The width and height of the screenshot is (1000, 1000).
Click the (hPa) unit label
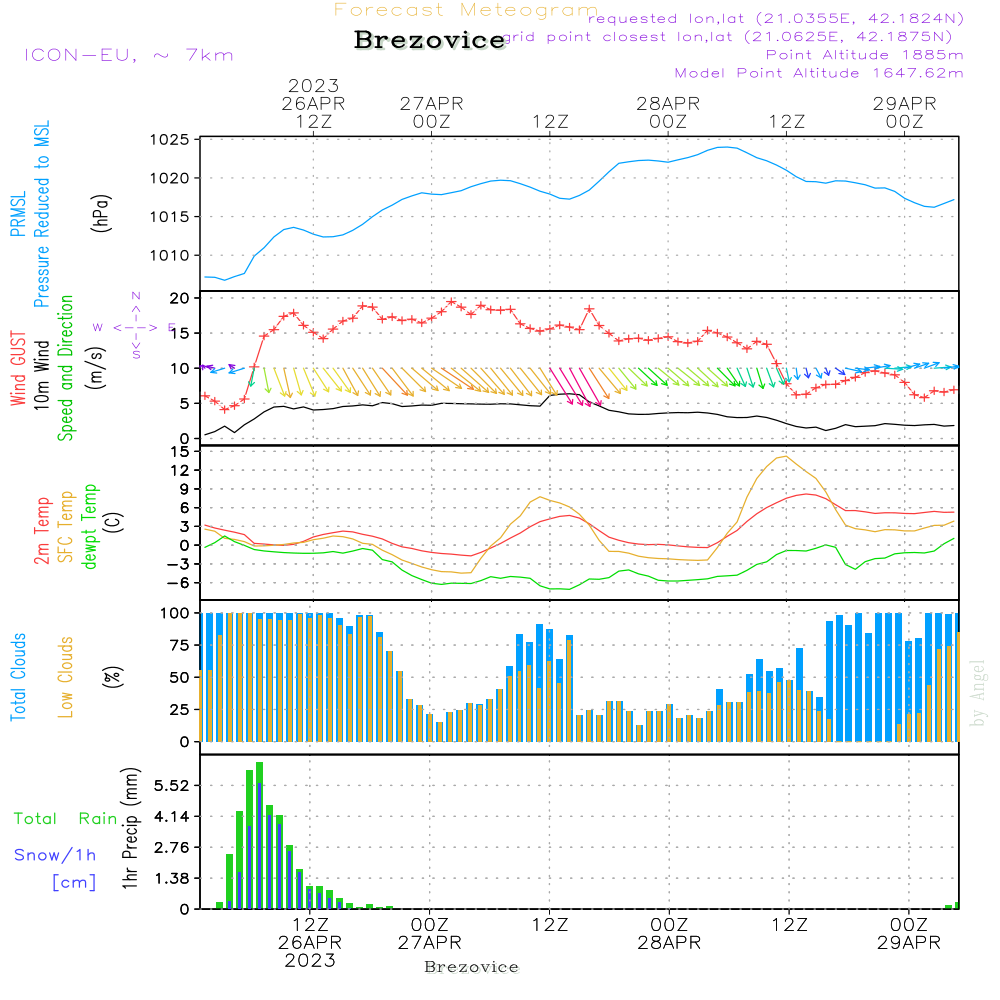click(101, 214)
